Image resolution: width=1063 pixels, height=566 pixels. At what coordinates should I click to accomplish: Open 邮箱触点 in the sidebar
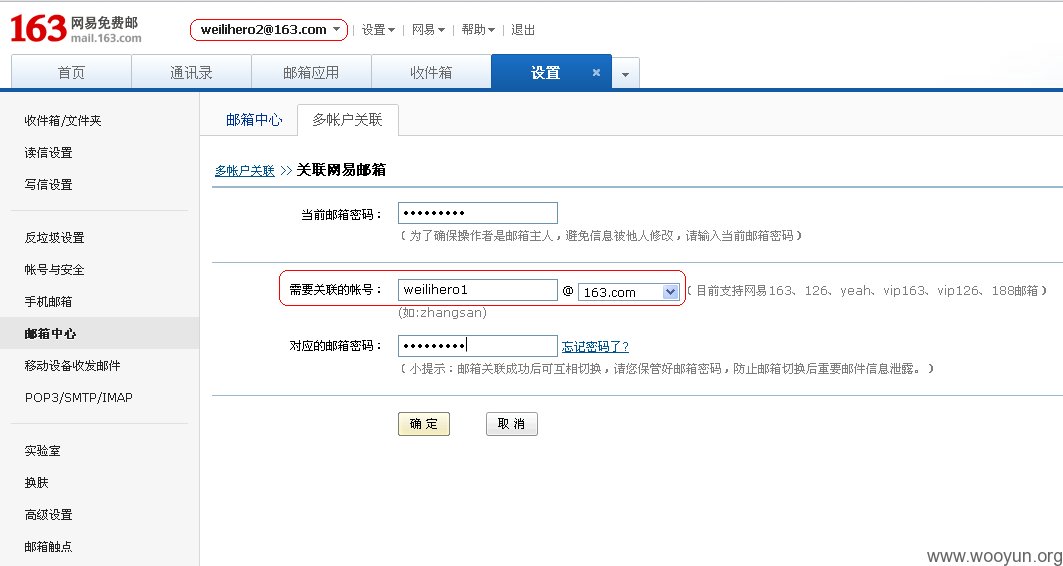48,546
